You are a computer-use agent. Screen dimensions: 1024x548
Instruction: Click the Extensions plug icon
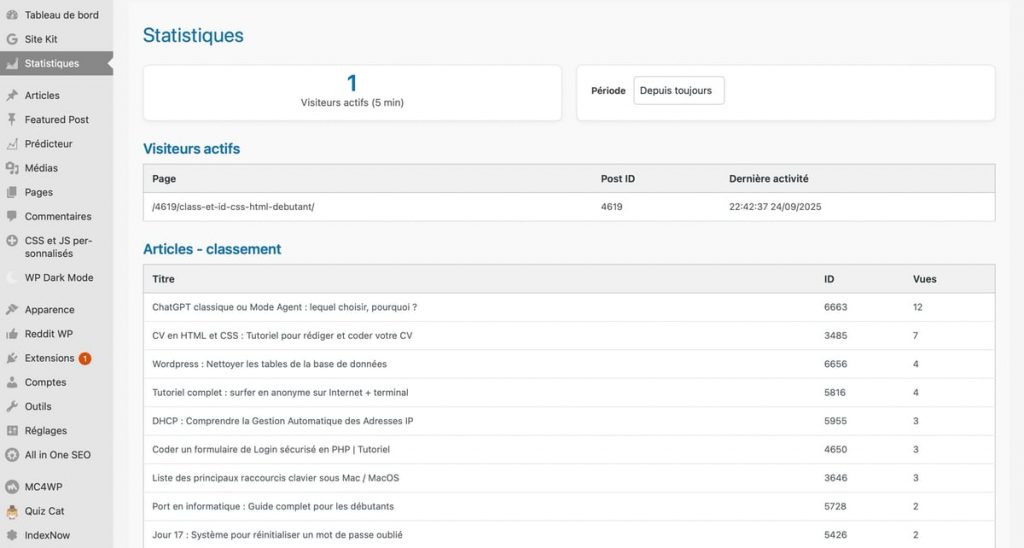pyautogui.click(x=12, y=358)
